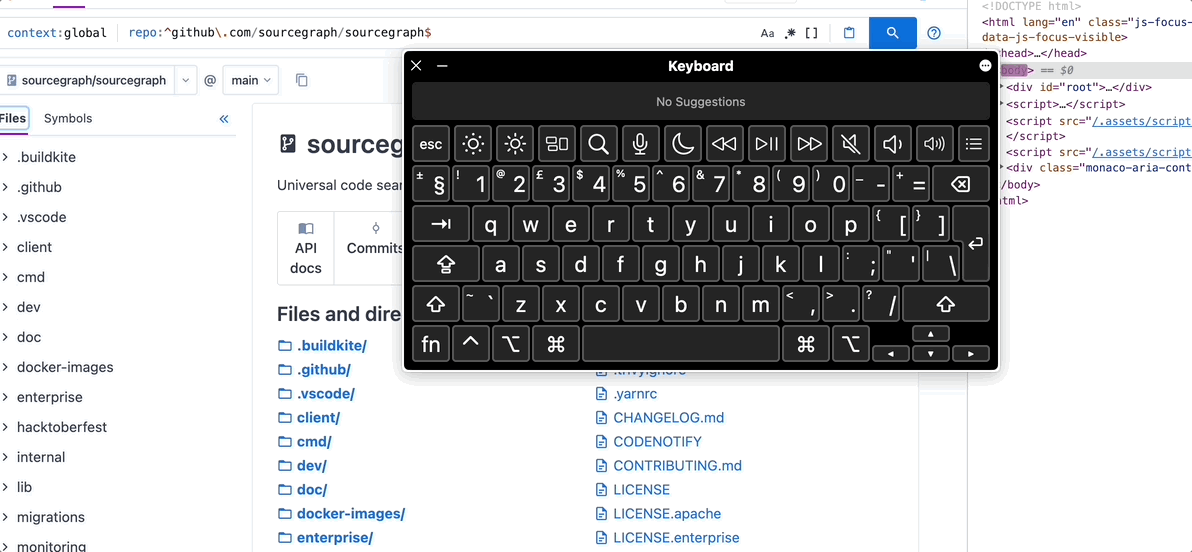Select docker-images in the file tree
Screen dimensions: 1192x552
click(65, 367)
